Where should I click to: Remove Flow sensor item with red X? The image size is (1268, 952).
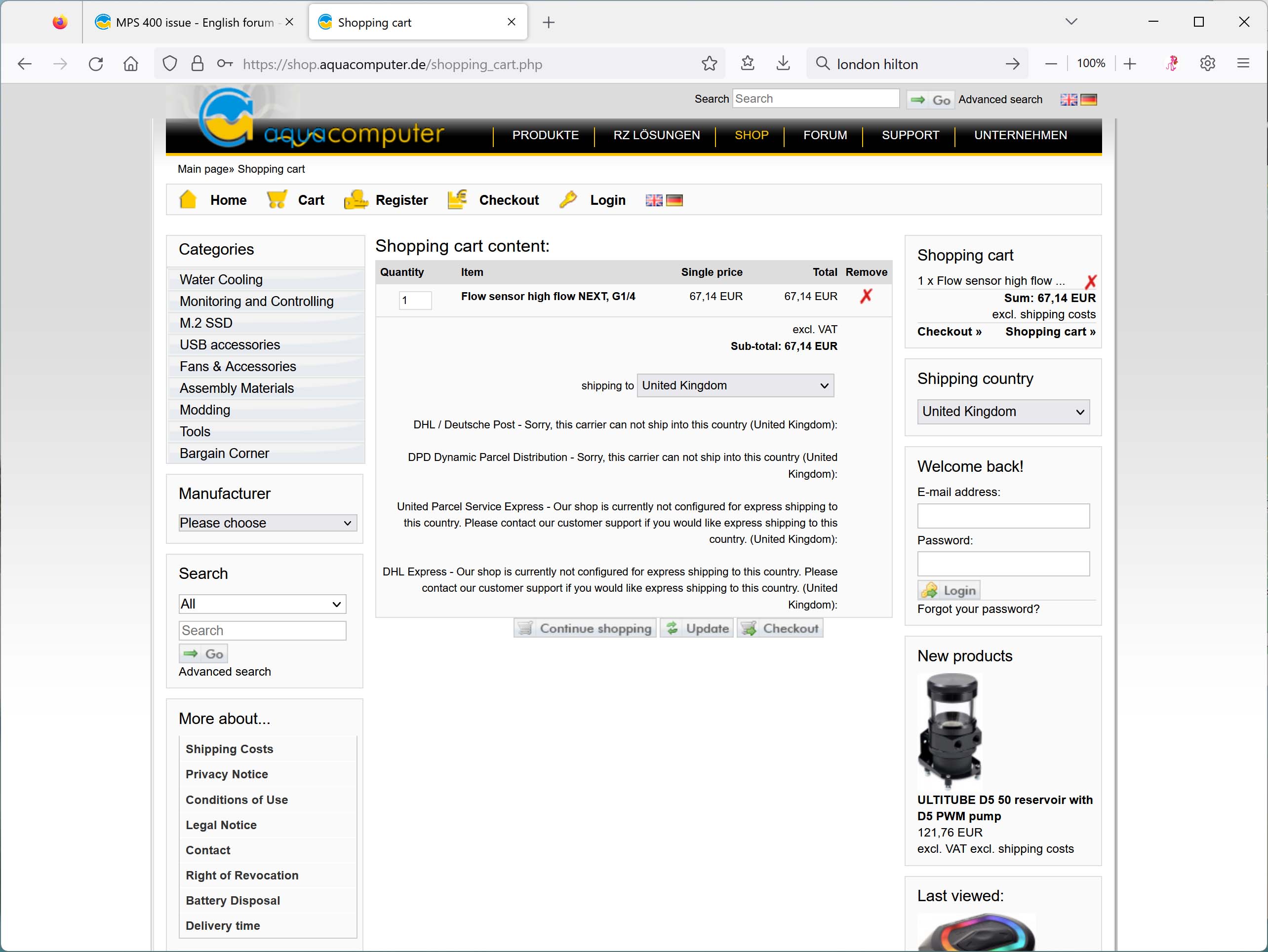[x=866, y=296]
